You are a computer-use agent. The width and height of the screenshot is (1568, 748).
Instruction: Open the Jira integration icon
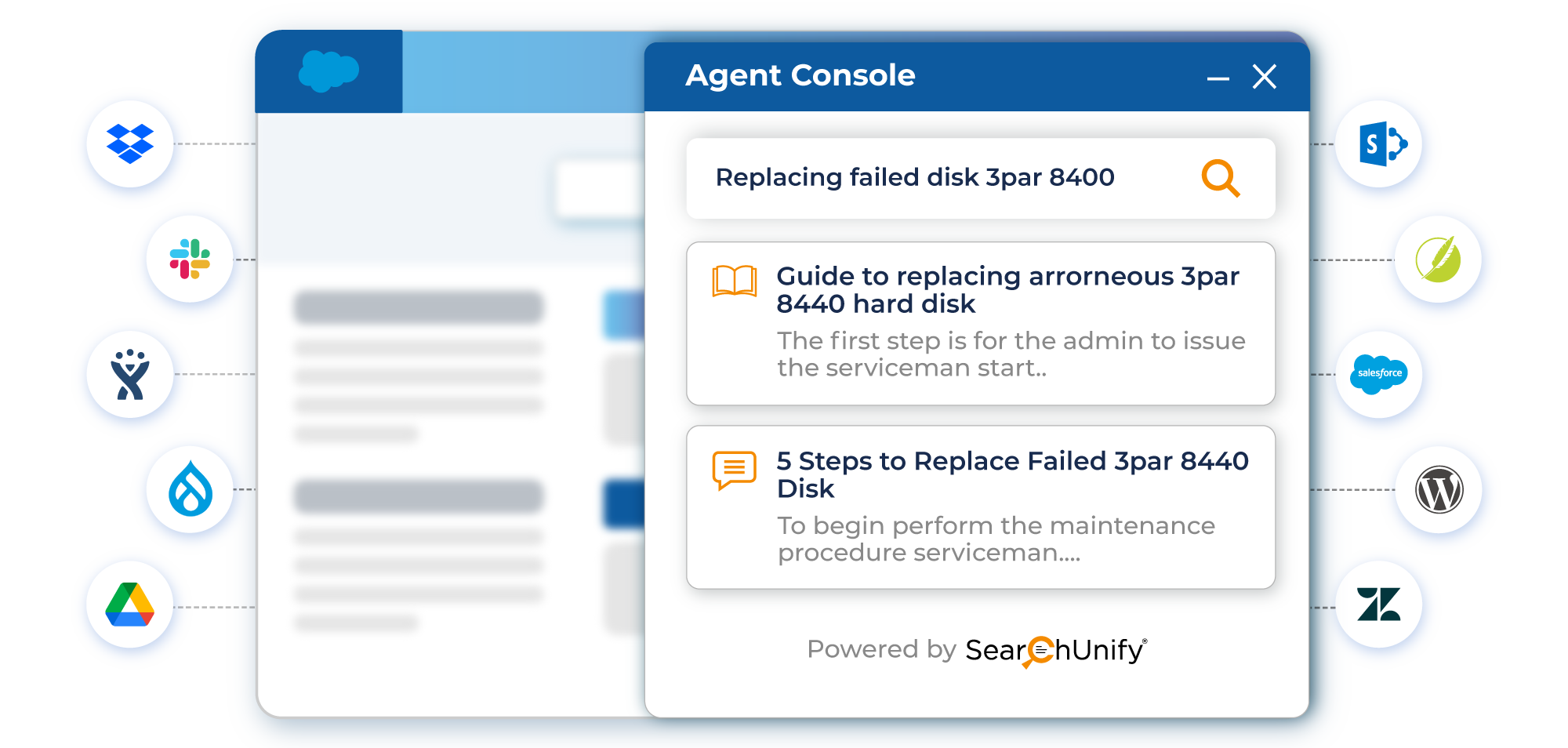point(130,375)
